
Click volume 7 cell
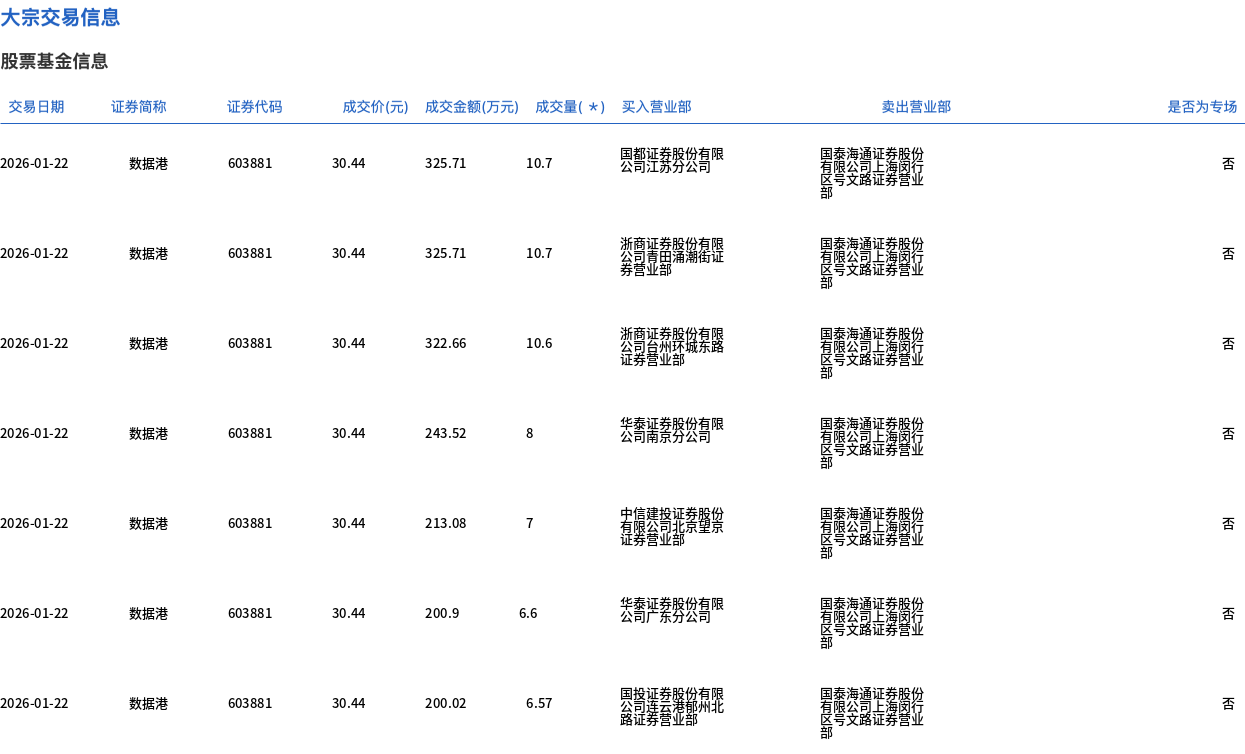click(530, 523)
